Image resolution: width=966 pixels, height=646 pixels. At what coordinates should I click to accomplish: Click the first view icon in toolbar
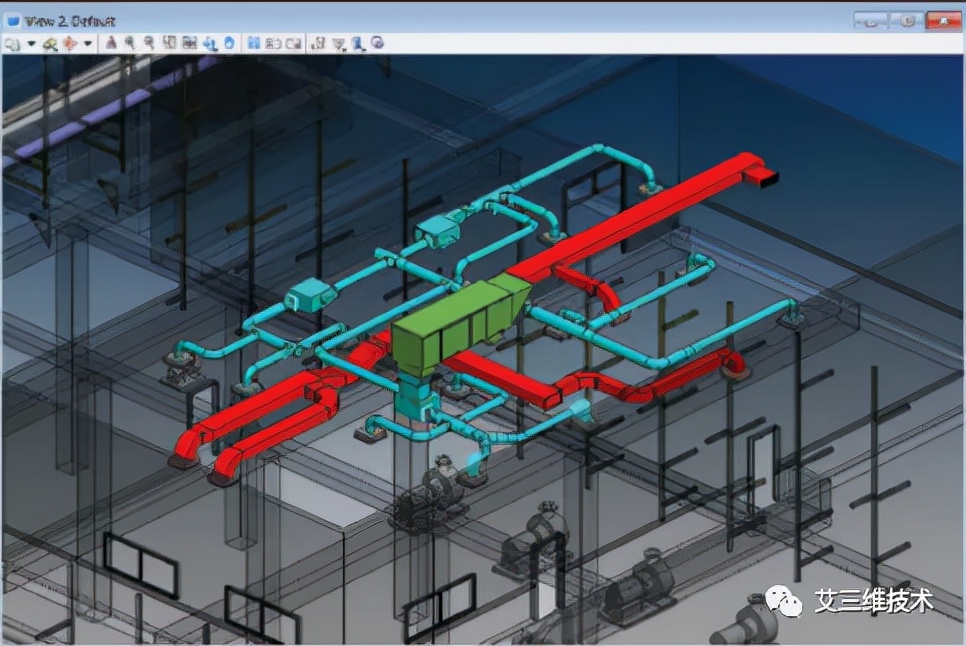click(x=12, y=44)
